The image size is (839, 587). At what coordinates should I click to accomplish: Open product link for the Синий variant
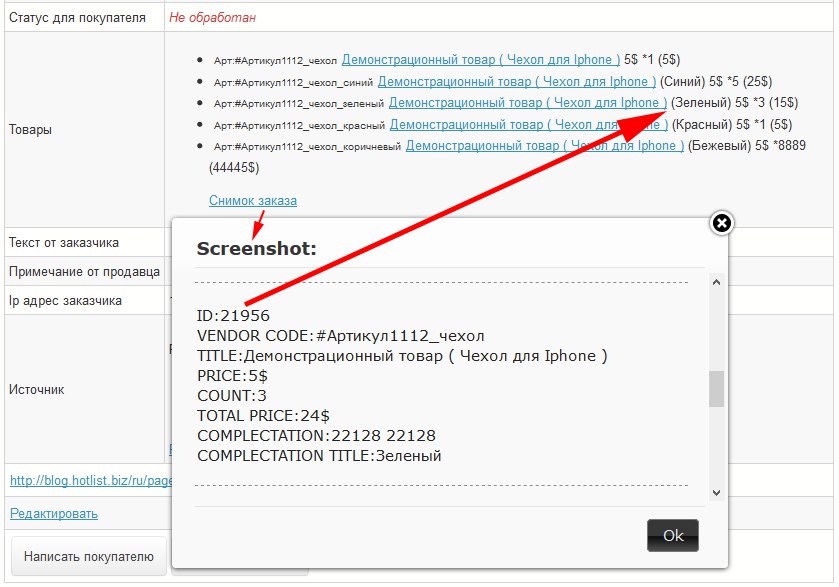click(517, 81)
